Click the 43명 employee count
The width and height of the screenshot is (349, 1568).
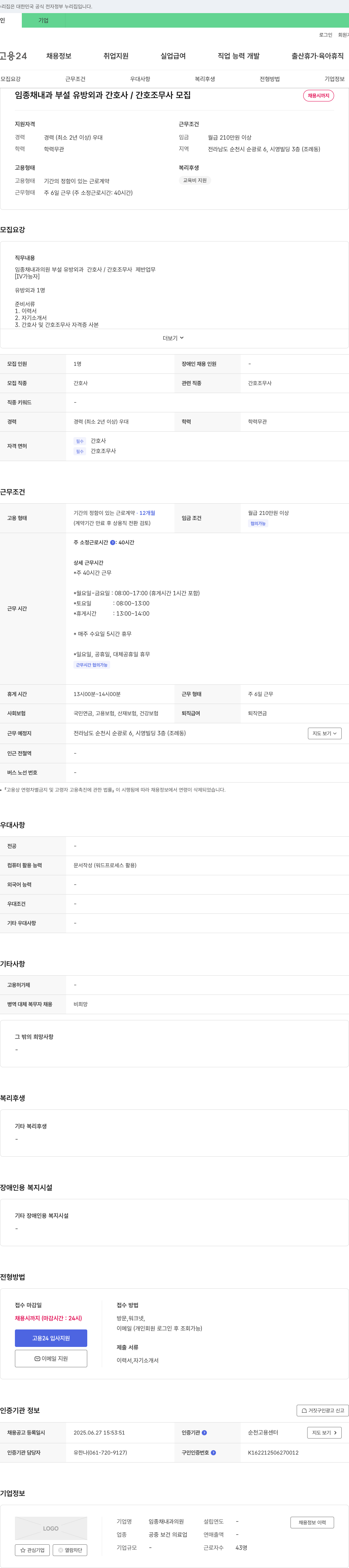coord(241,1547)
